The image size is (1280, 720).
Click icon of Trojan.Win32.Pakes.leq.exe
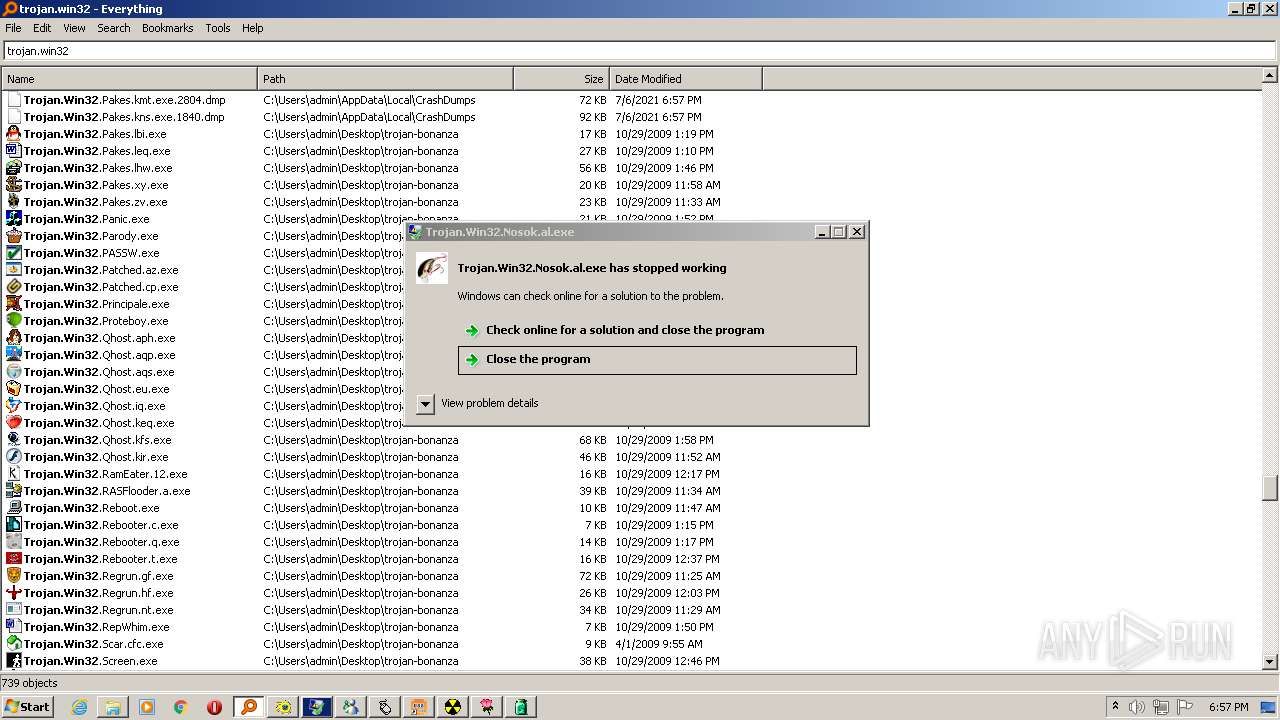[13, 151]
